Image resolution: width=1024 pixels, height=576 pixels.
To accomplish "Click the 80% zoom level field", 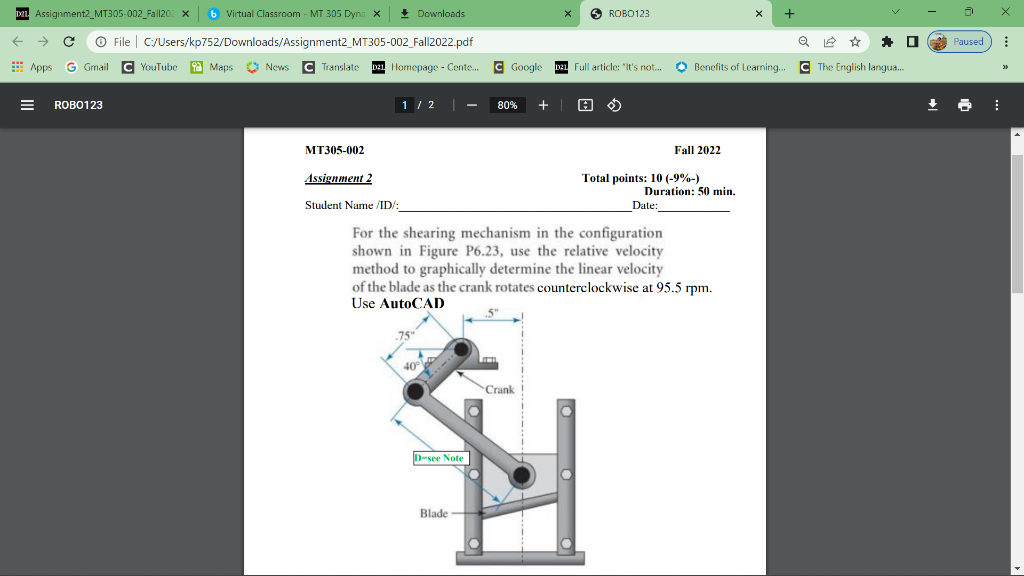I will point(507,105).
